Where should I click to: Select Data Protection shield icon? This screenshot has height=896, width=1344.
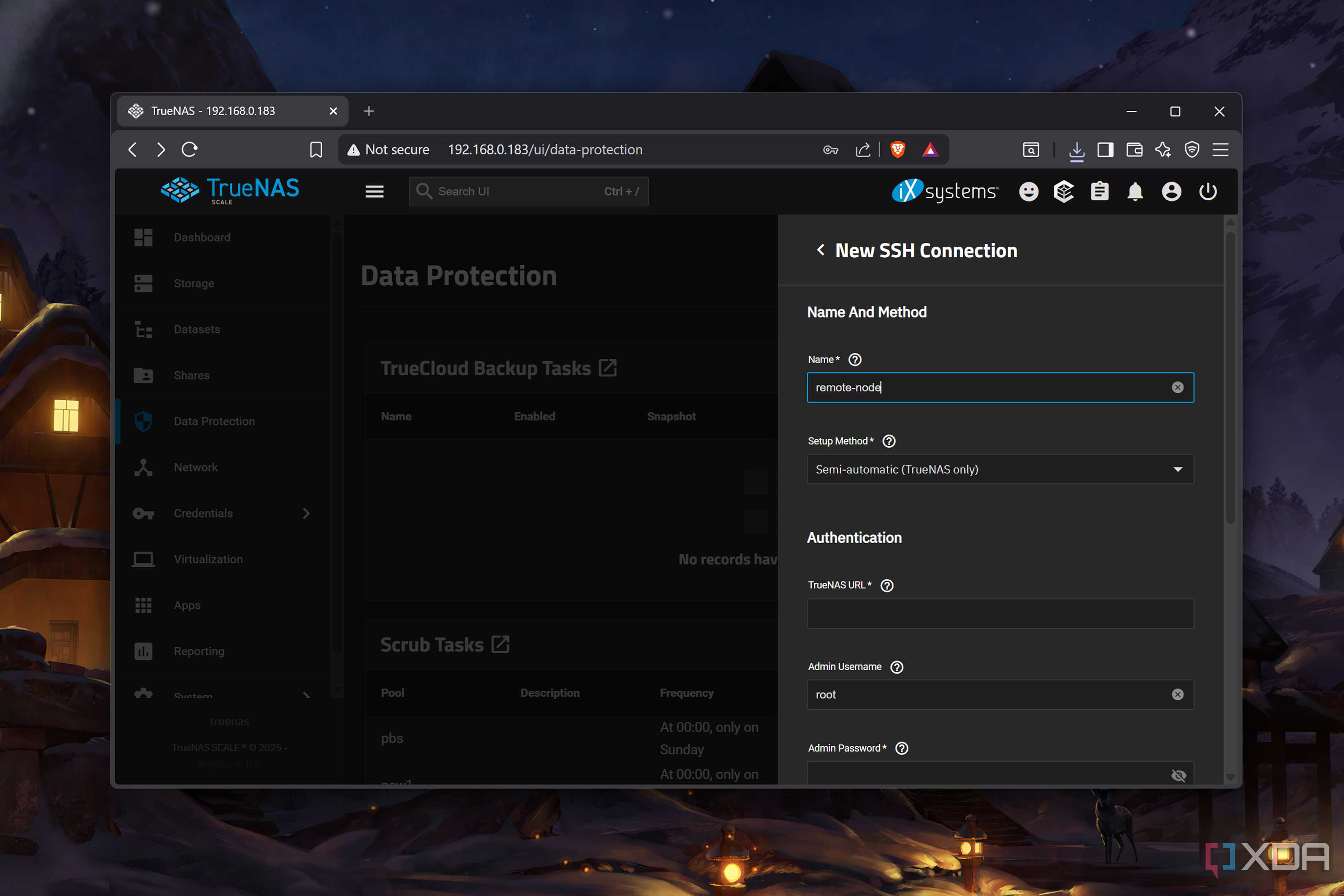(143, 421)
